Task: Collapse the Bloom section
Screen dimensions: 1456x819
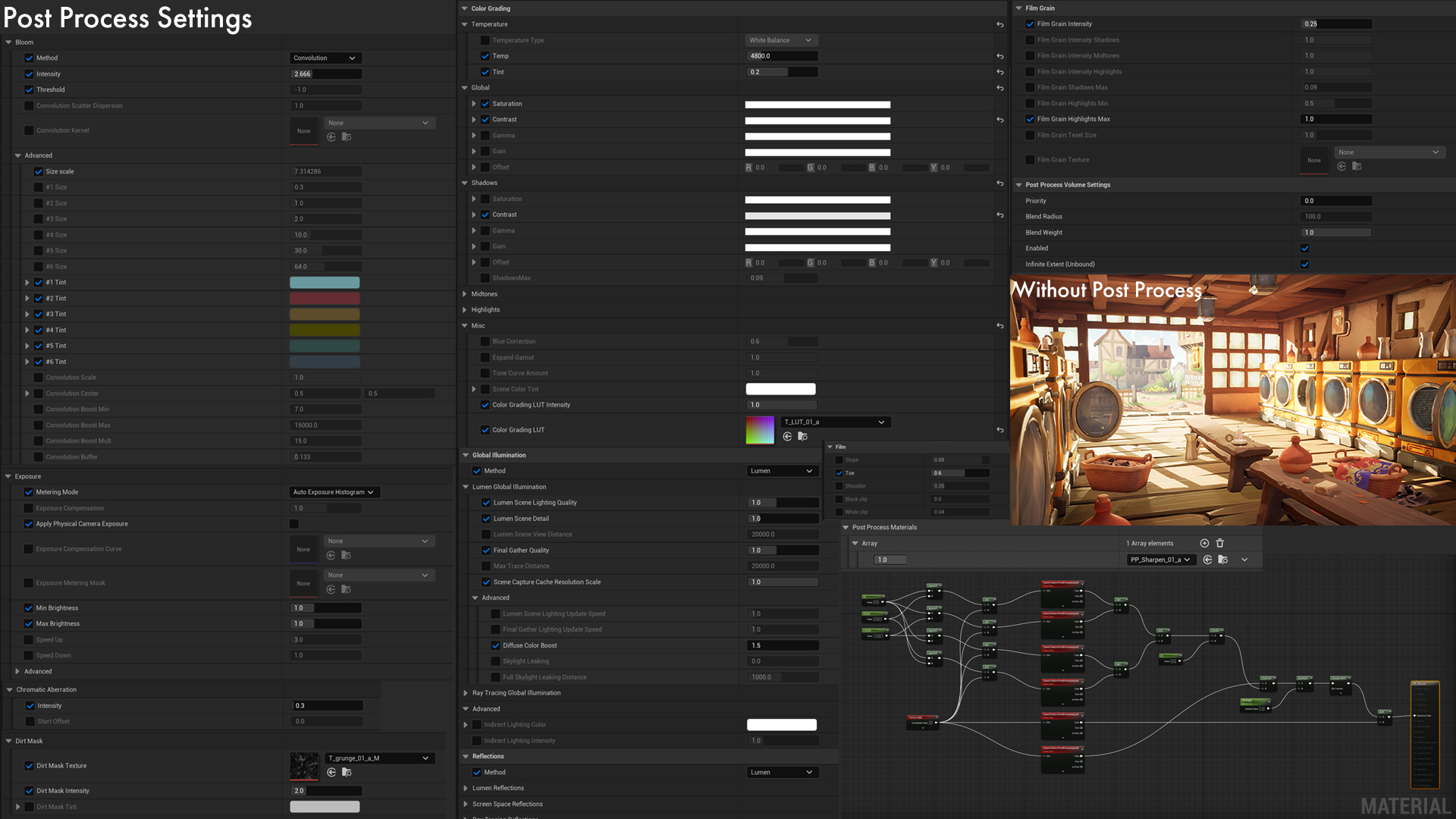Action: click(x=8, y=42)
